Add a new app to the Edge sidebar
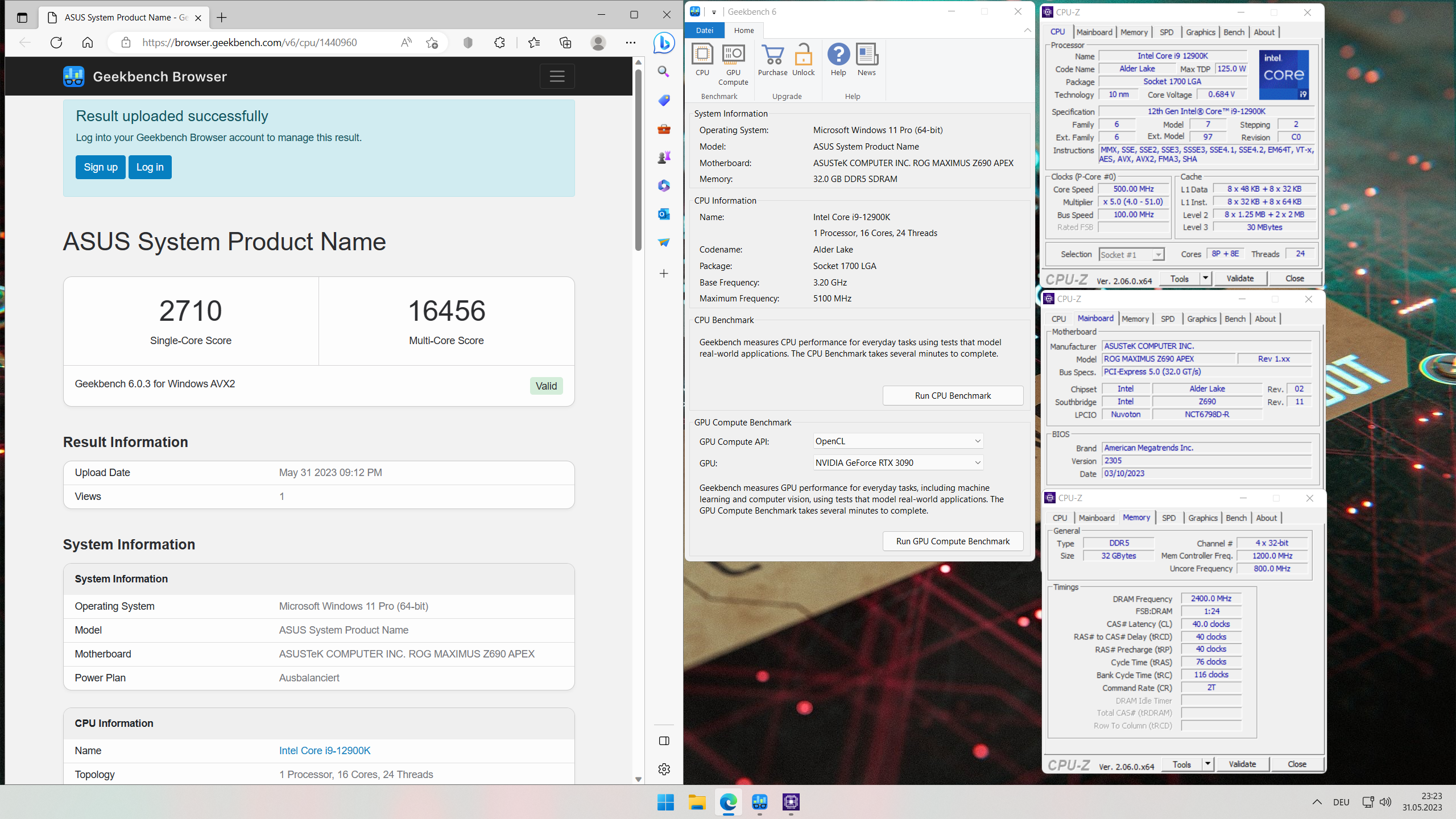The height and width of the screenshot is (819, 1456). 664,274
